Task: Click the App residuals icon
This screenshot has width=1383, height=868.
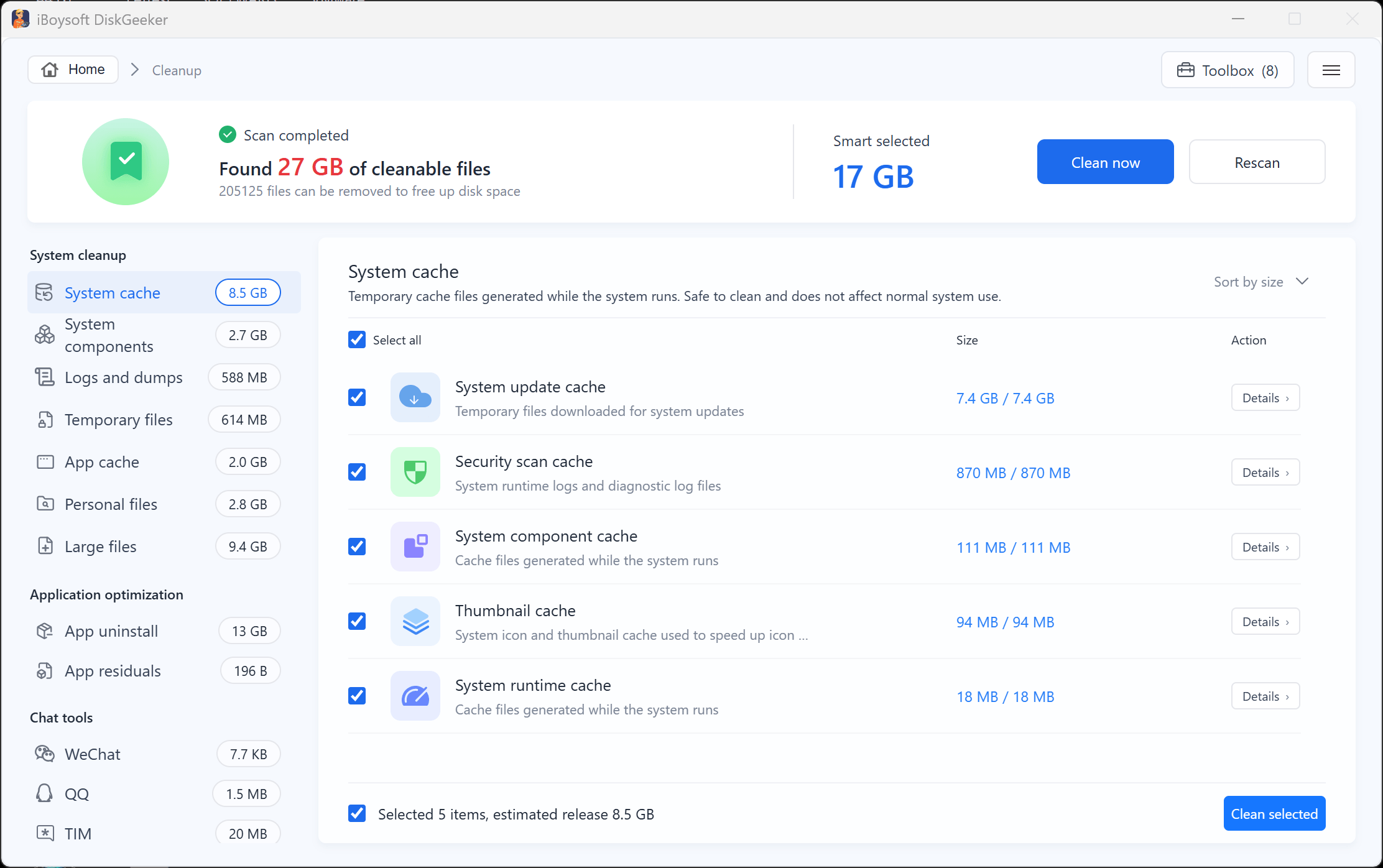Action: point(44,671)
